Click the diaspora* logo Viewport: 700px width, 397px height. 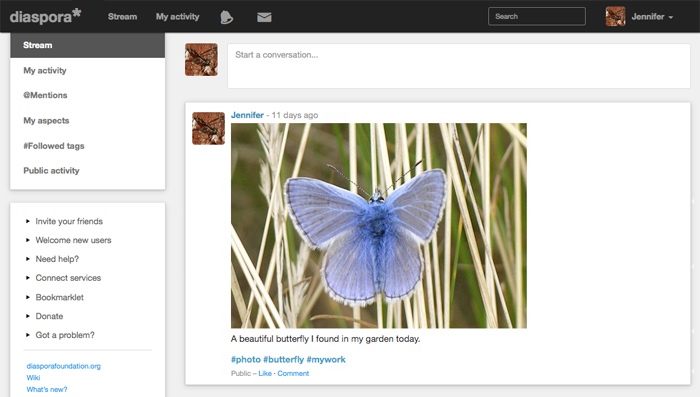click(46, 16)
